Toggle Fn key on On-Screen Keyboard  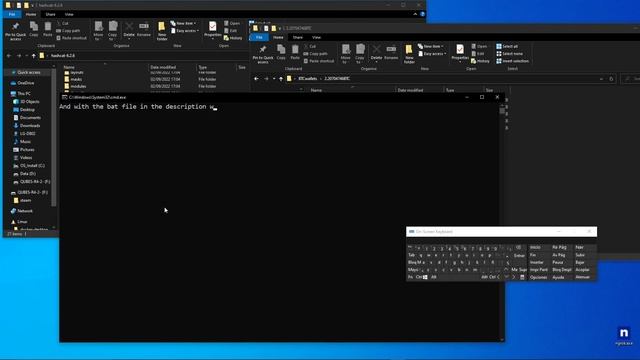pyautogui.click(x=410, y=277)
